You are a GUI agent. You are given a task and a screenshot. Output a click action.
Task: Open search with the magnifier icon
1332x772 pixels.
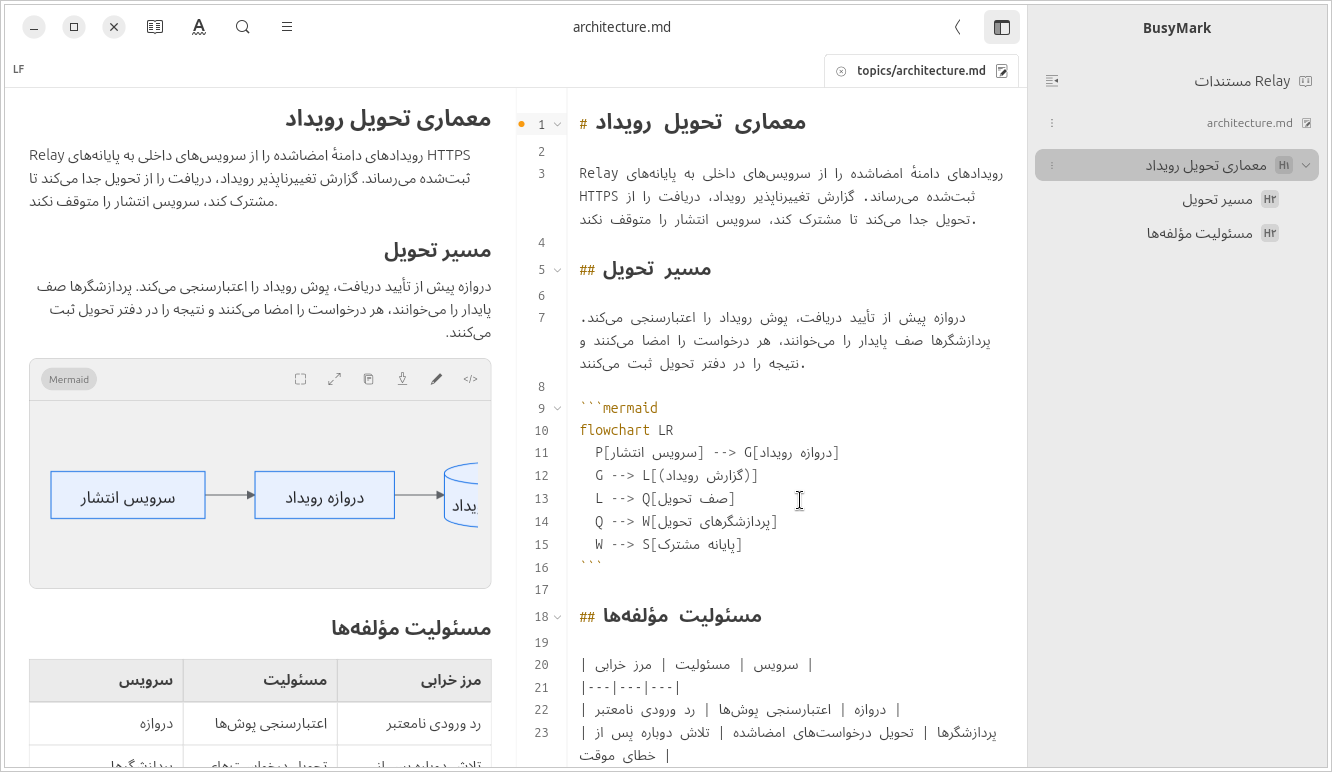click(x=243, y=27)
